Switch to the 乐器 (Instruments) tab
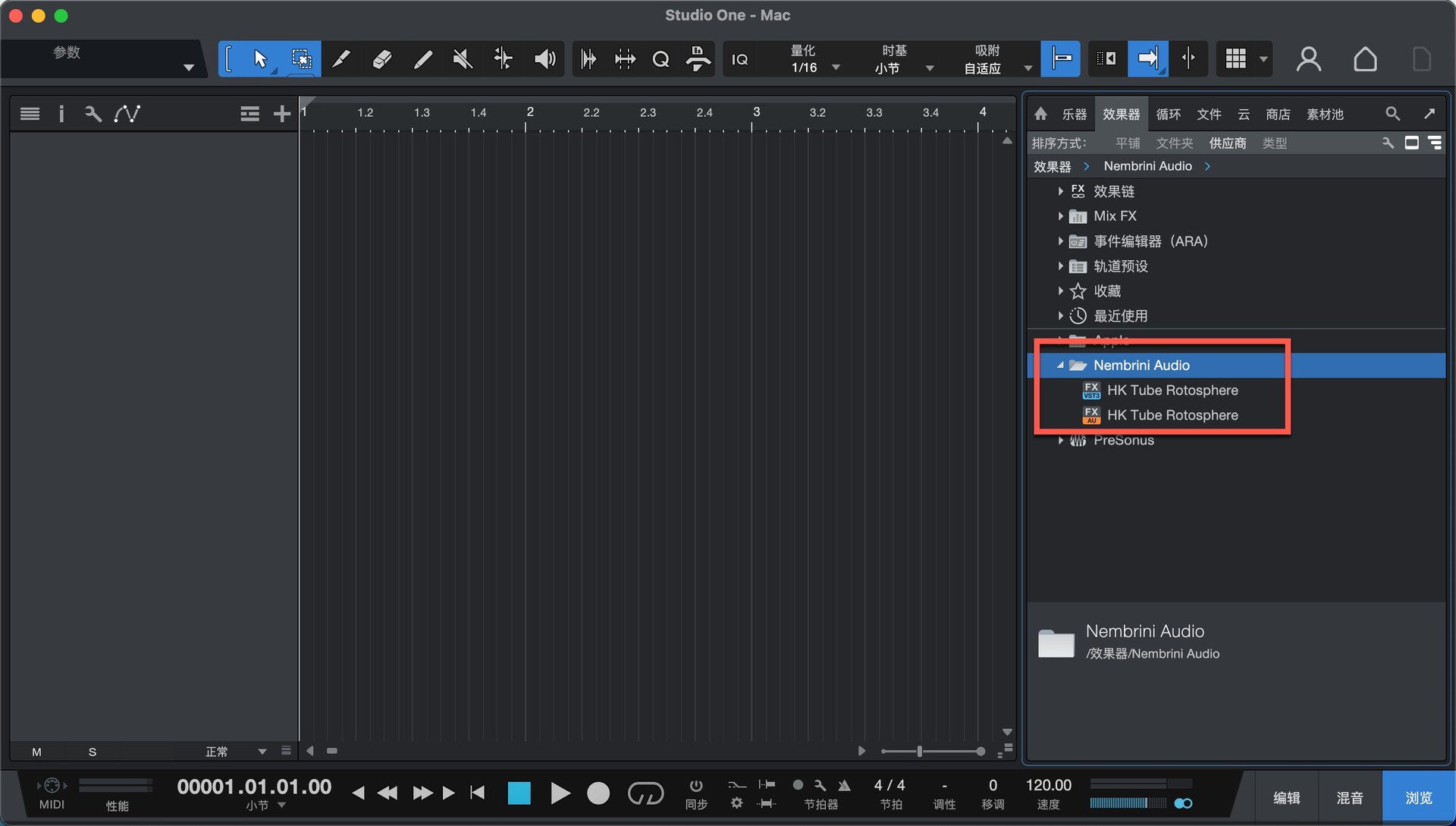The height and width of the screenshot is (826, 1456). pyautogui.click(x=1074, y=114)
